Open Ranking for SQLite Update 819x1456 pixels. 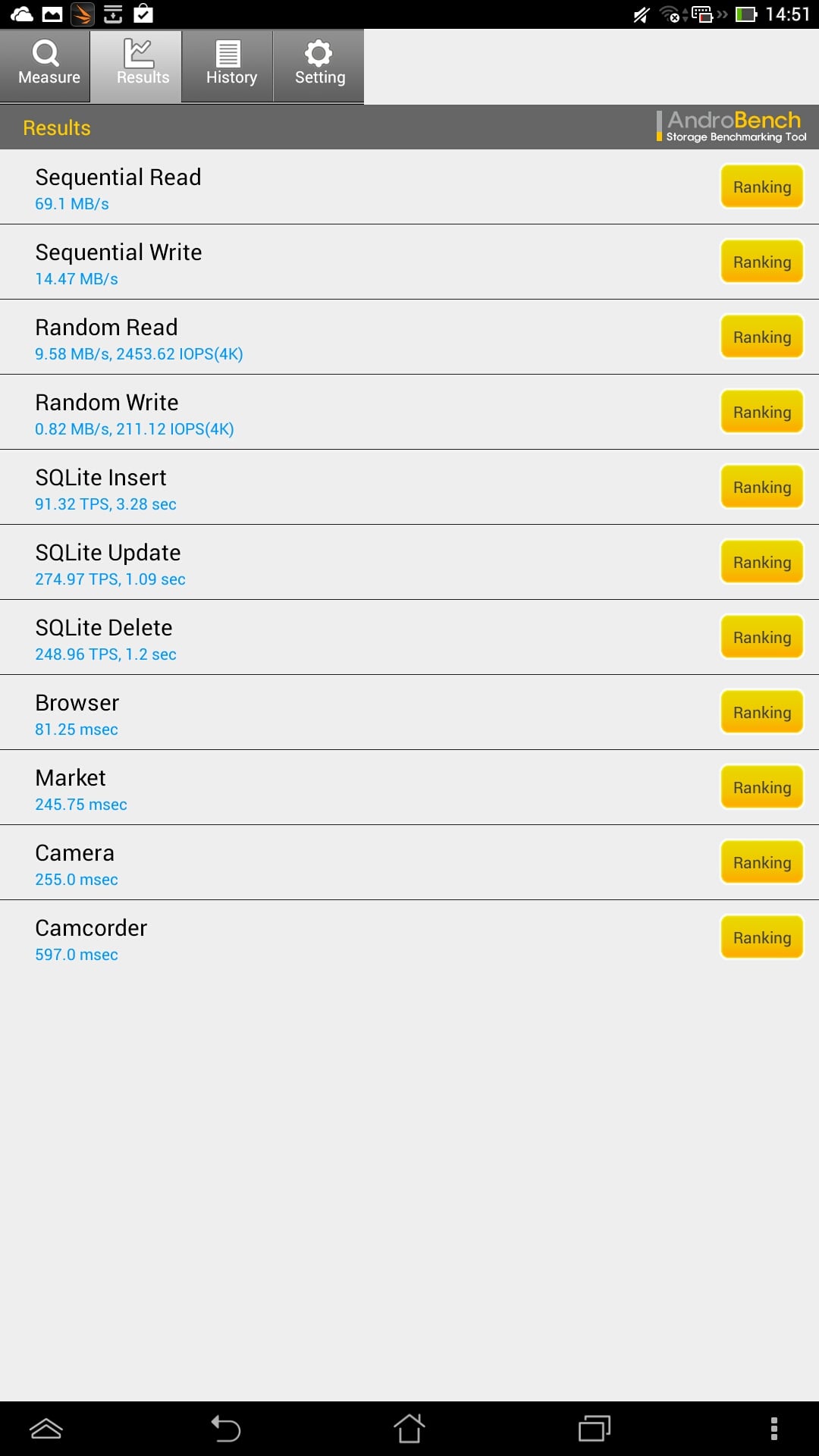coord(761,563)
